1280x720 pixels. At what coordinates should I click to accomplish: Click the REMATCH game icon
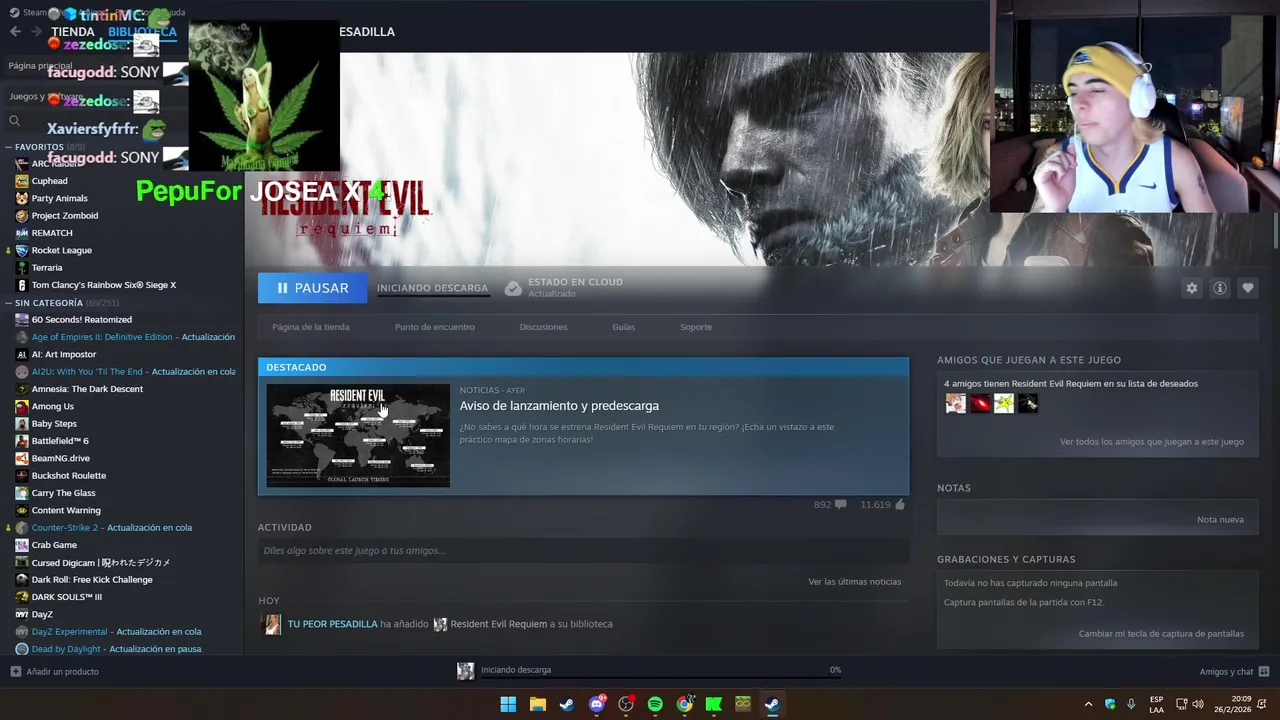tap(22, 233)
